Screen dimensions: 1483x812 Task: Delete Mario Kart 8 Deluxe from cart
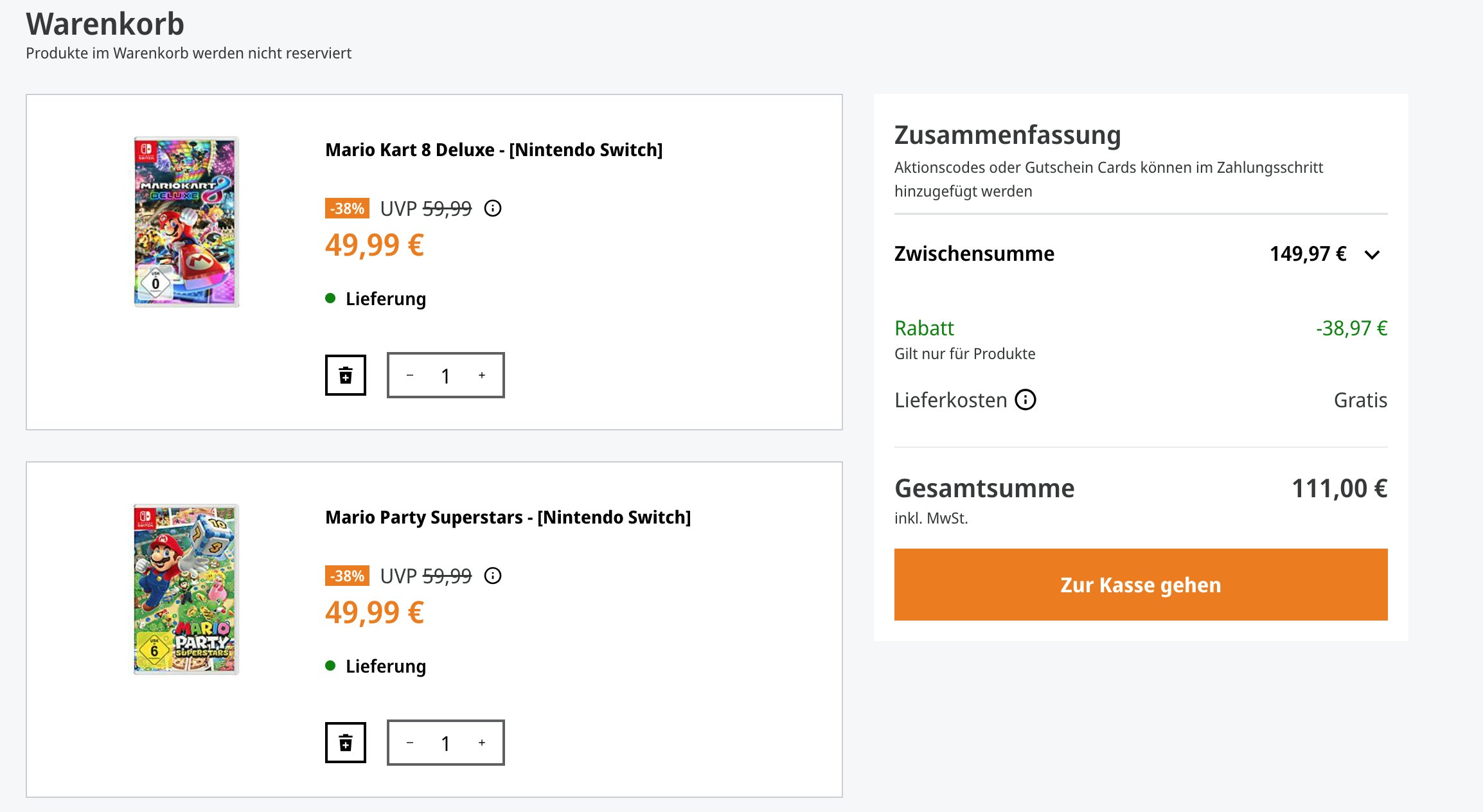coord(346,375)
